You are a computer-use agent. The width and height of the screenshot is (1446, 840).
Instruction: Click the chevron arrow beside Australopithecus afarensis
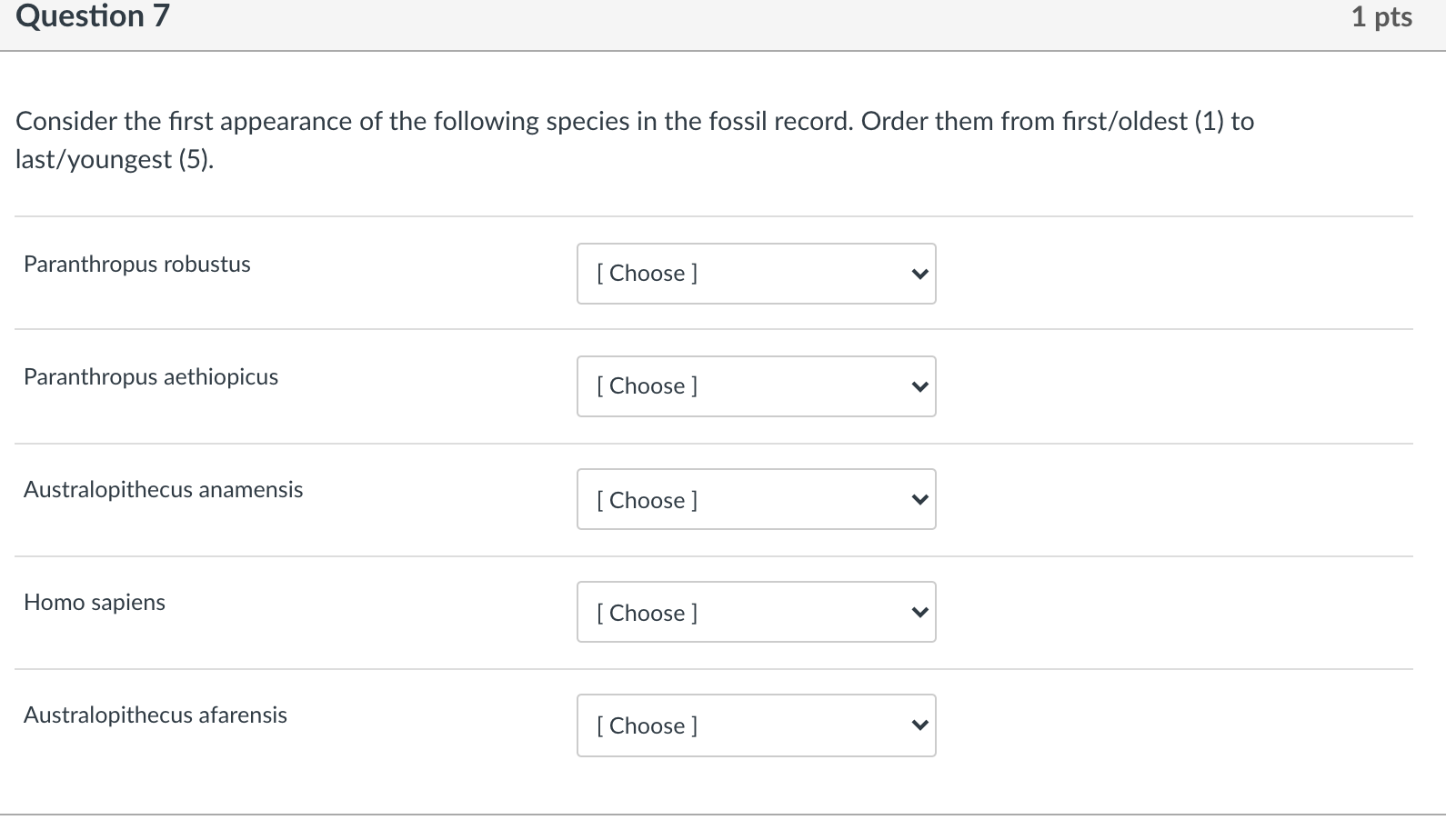click(919, 725)
